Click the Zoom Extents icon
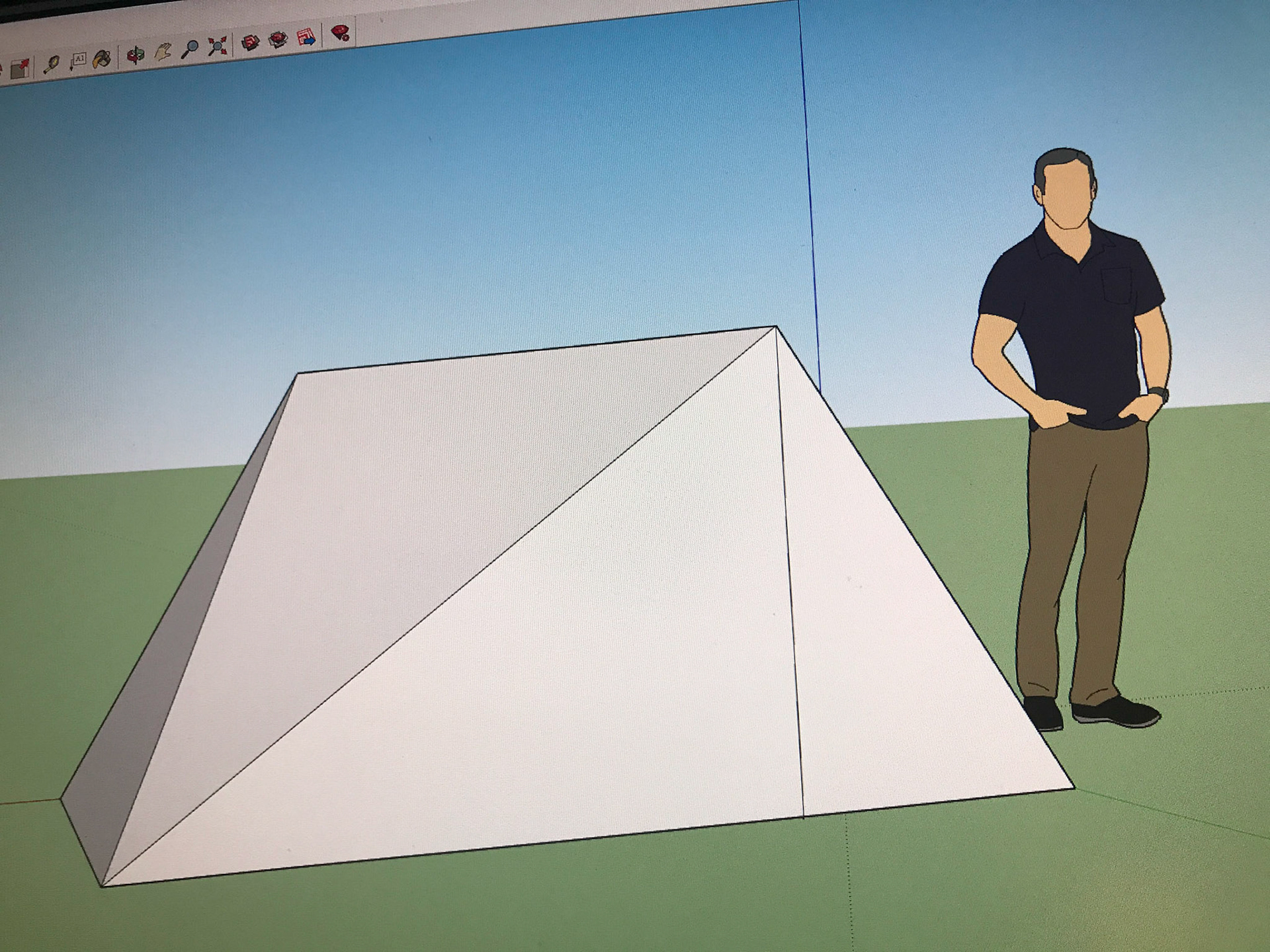 [217, 46]
